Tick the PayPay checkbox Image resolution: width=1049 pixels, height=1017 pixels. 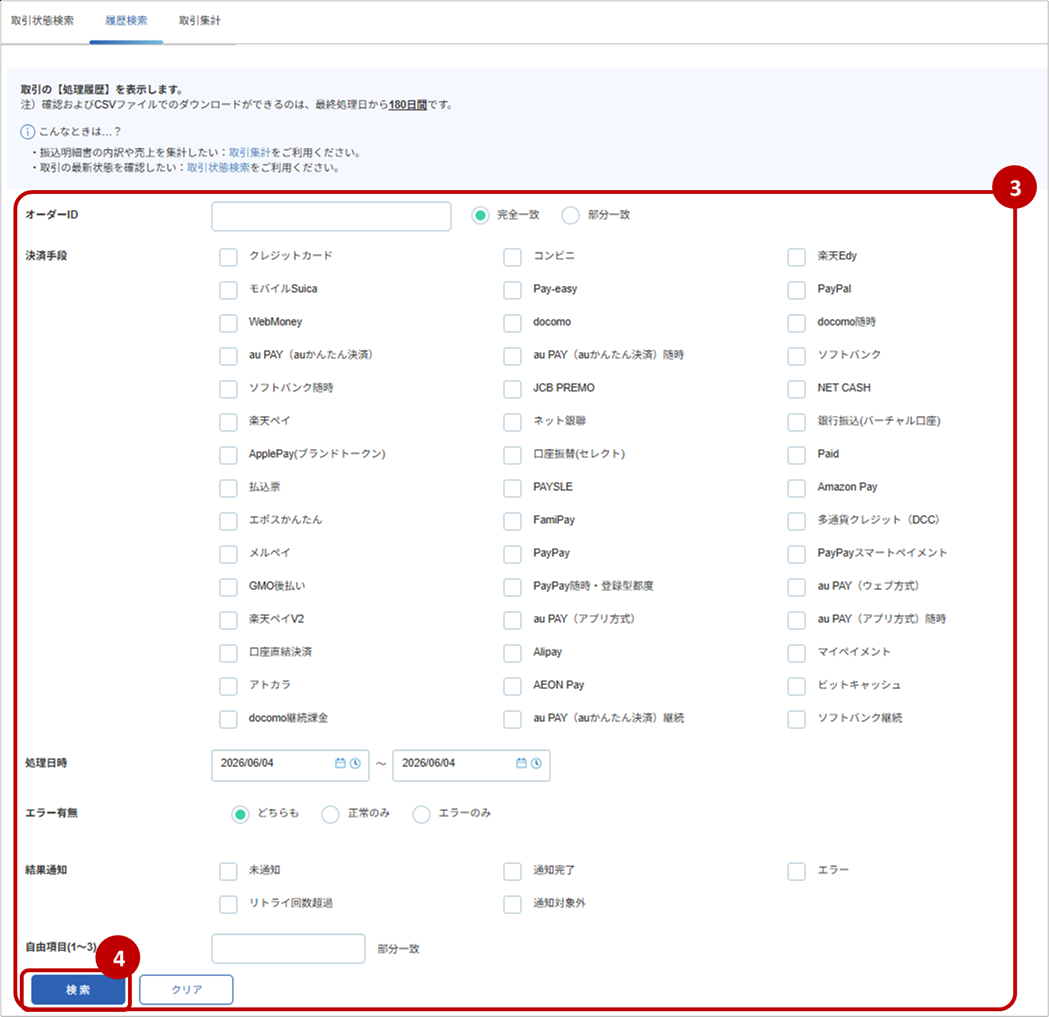[512, 554]
